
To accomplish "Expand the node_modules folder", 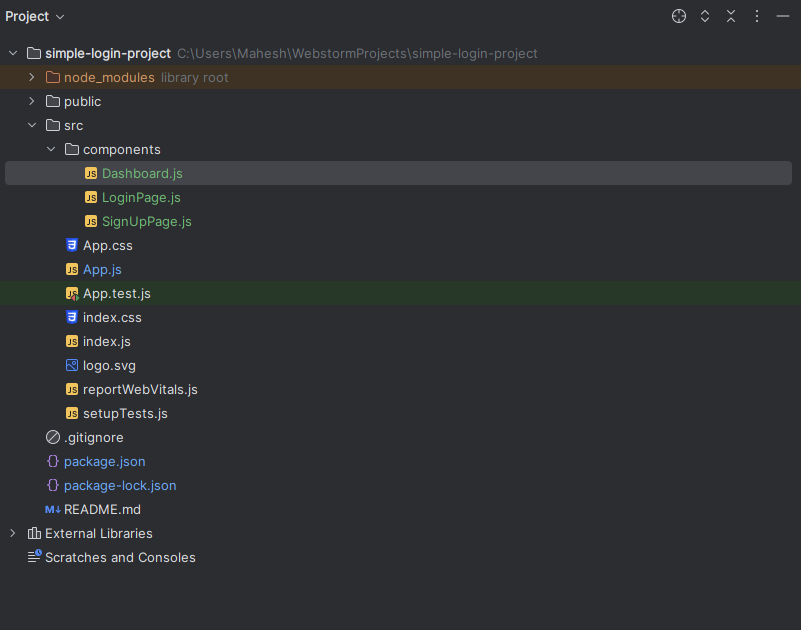I will point(32,77).
